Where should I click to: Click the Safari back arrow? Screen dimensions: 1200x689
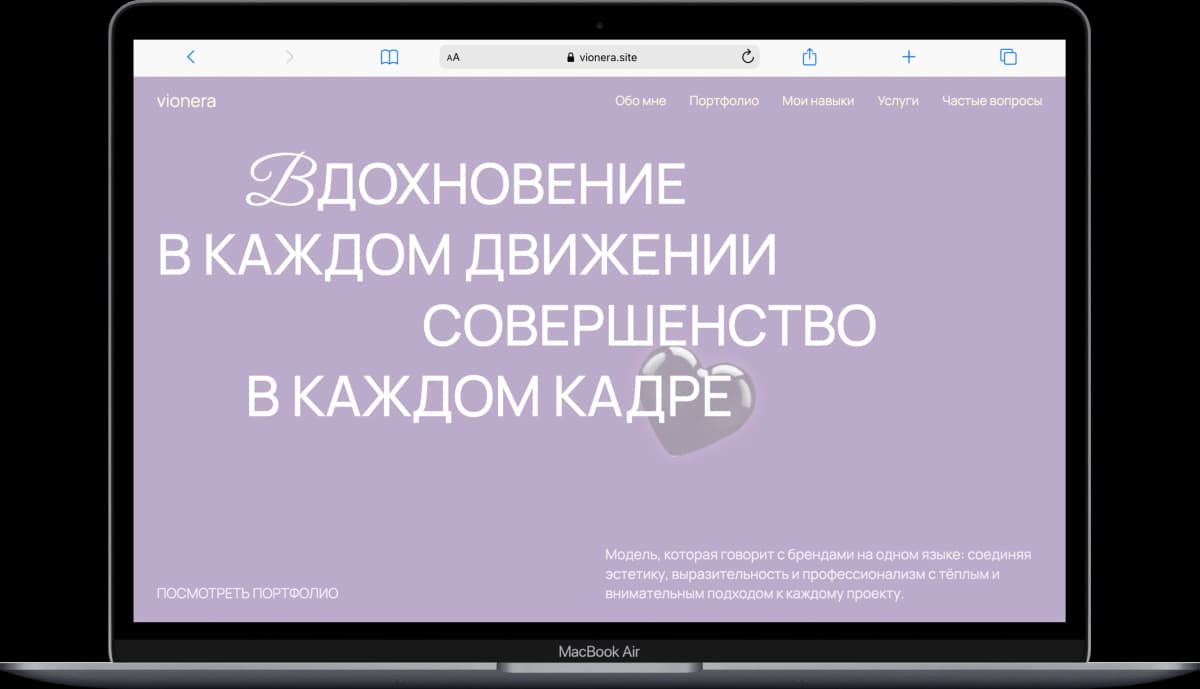(x=191, y=57)
